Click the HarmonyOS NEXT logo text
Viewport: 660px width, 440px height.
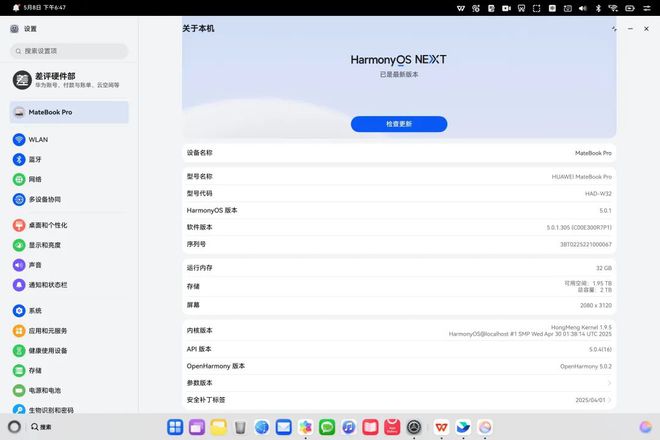coord(399,60)
